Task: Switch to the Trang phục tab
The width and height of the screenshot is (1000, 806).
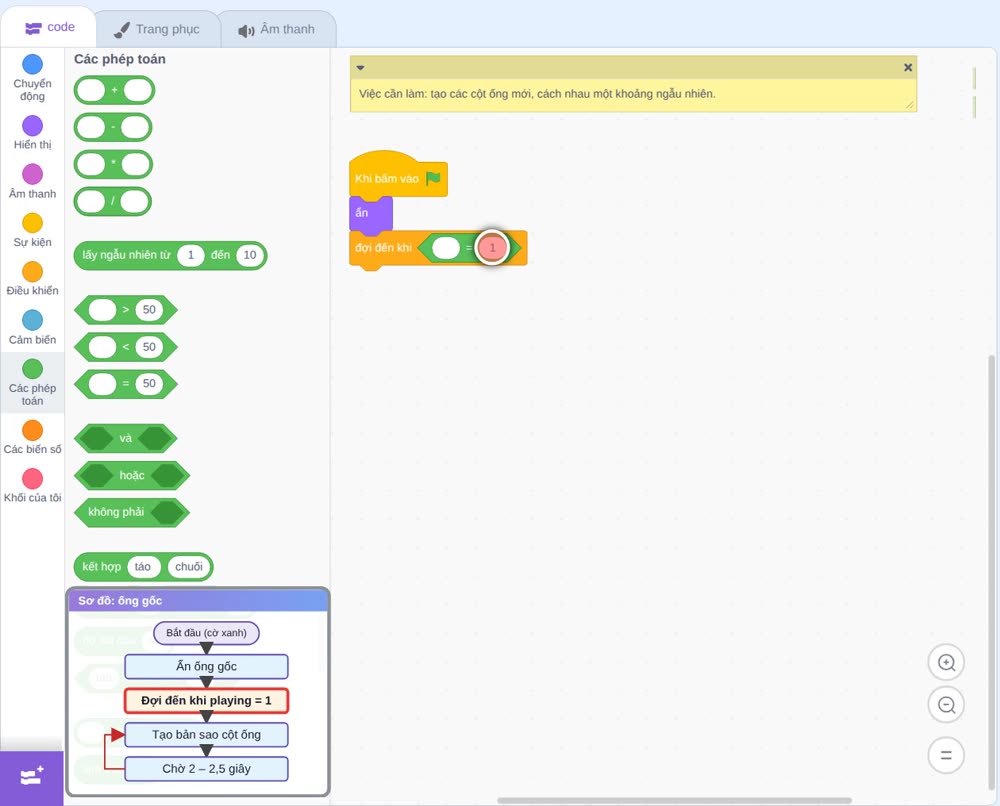Action: [x=157, y=29]
